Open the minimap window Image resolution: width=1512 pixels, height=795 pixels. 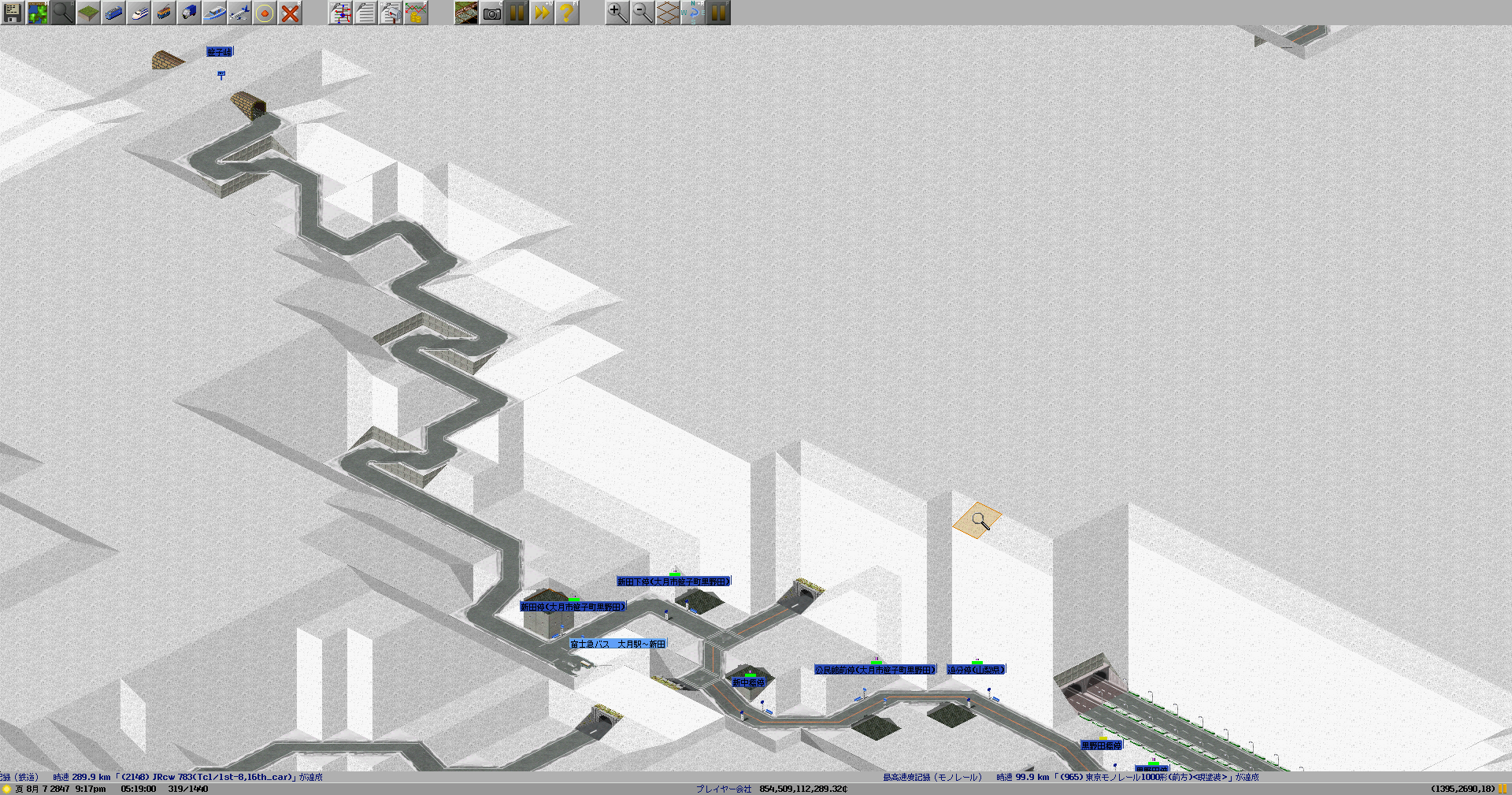click(38, 13)
